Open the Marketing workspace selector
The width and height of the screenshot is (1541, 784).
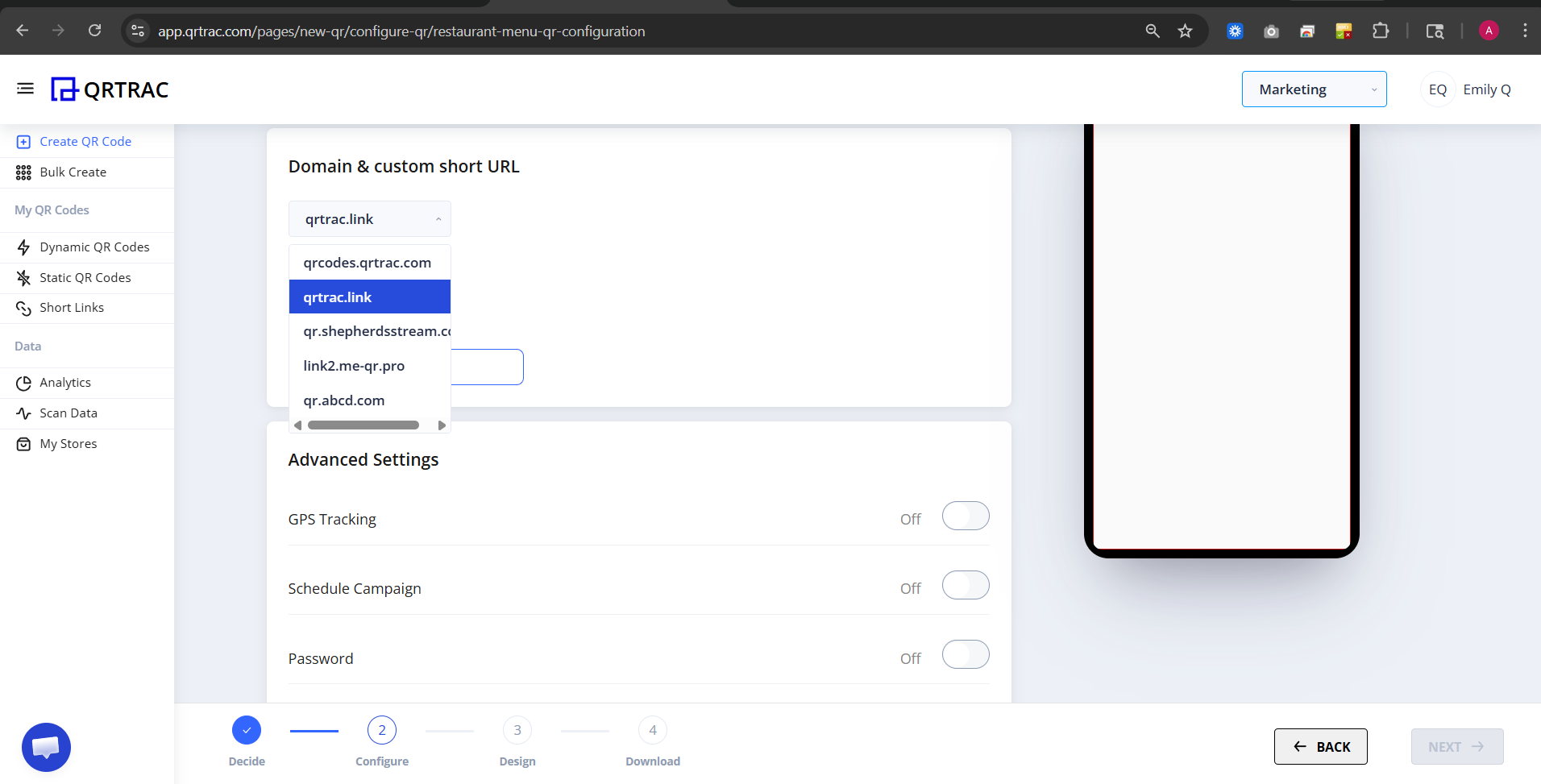pyautogui.click(x=1314, y=89)
